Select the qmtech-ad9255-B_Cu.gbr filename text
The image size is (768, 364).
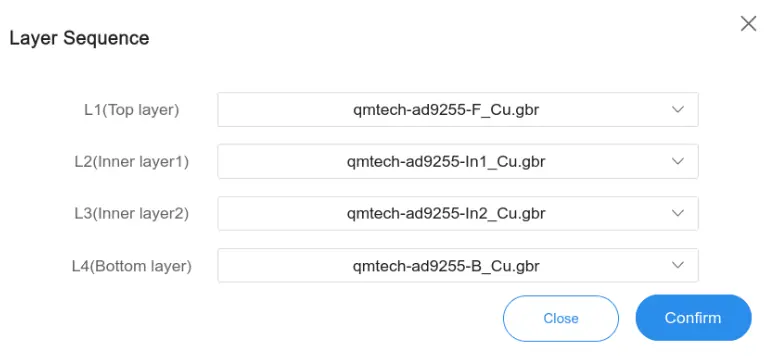446,266
